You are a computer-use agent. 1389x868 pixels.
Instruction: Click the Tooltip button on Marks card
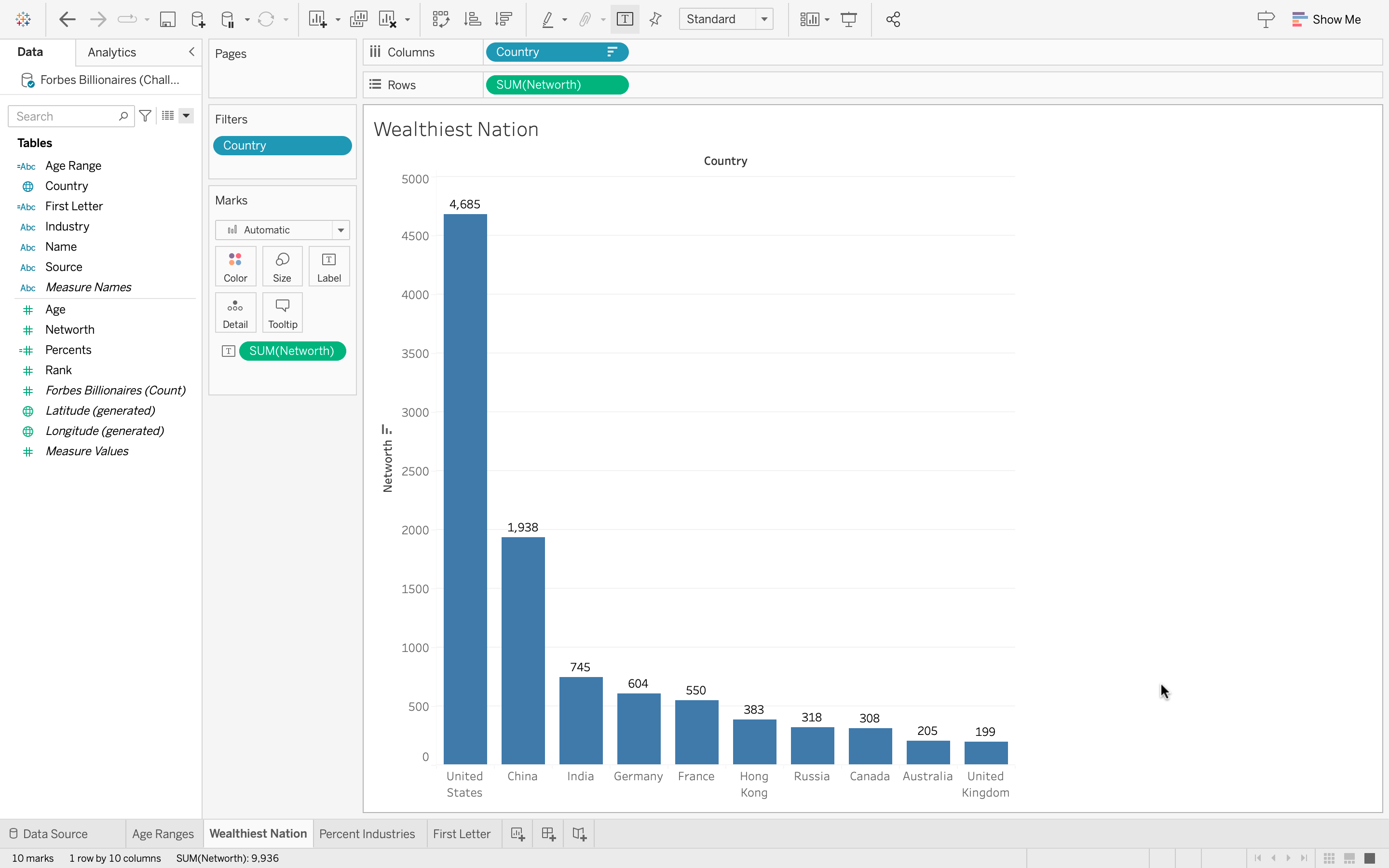283,313
